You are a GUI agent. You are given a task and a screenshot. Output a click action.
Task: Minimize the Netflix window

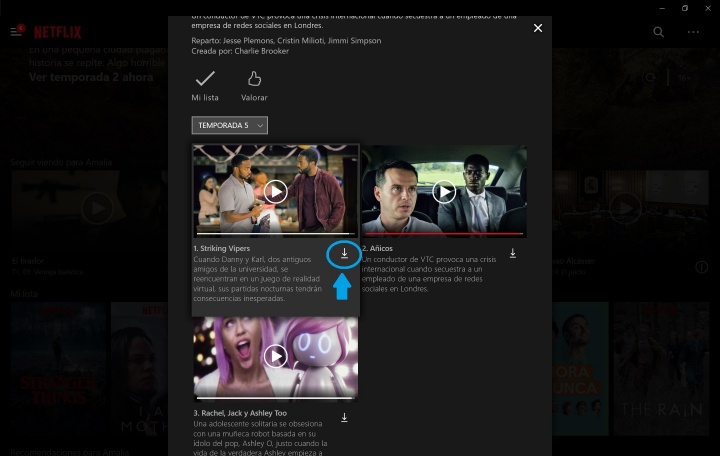662,8
